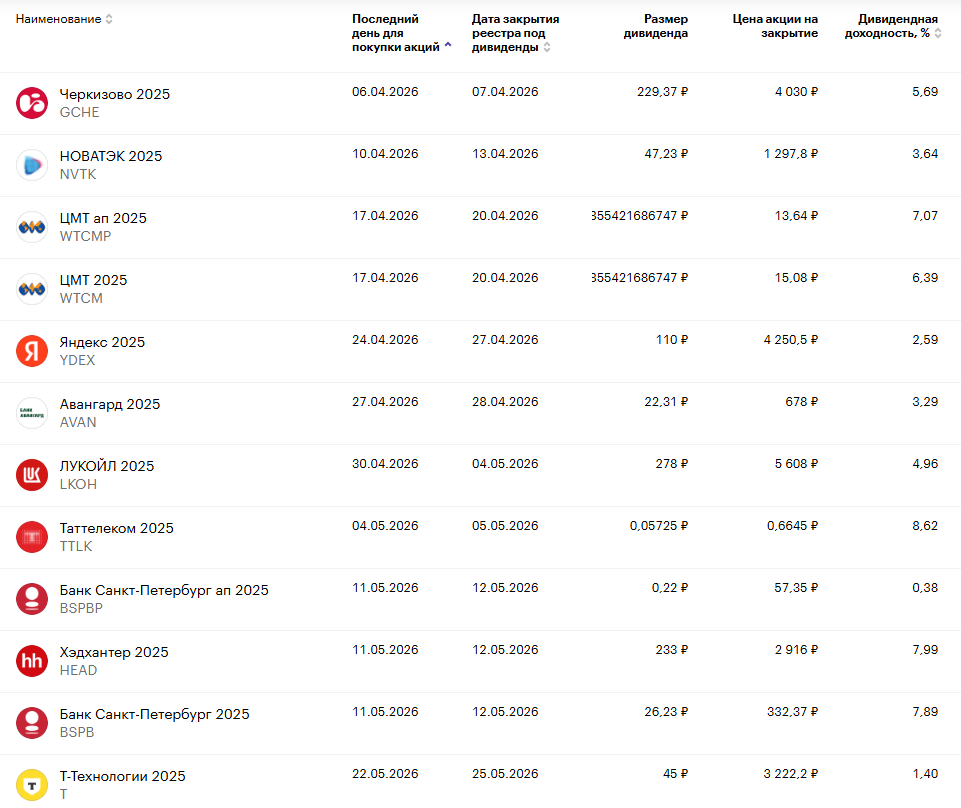
Task: Click the Хэдхантер hh logo icon
Action: [x=32, y=661]
